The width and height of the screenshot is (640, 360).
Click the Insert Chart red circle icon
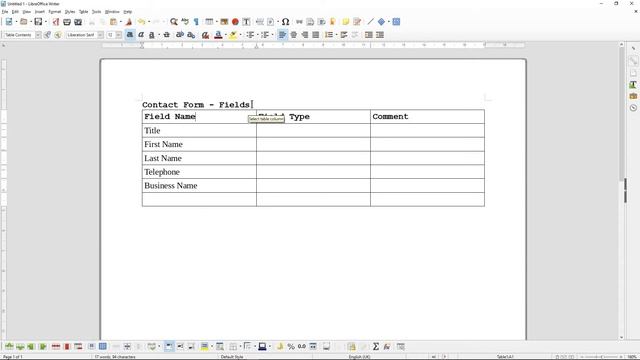click(235, 22)
